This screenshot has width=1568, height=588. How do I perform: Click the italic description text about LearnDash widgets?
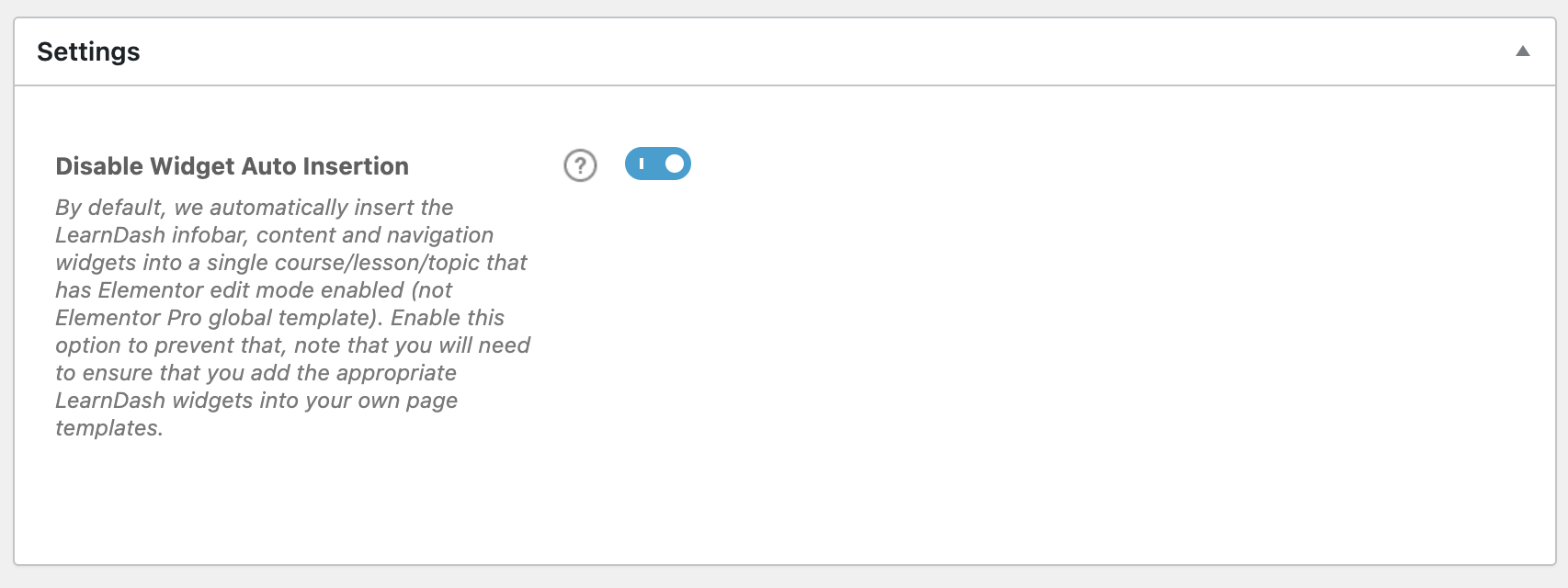tap(291, 317)
